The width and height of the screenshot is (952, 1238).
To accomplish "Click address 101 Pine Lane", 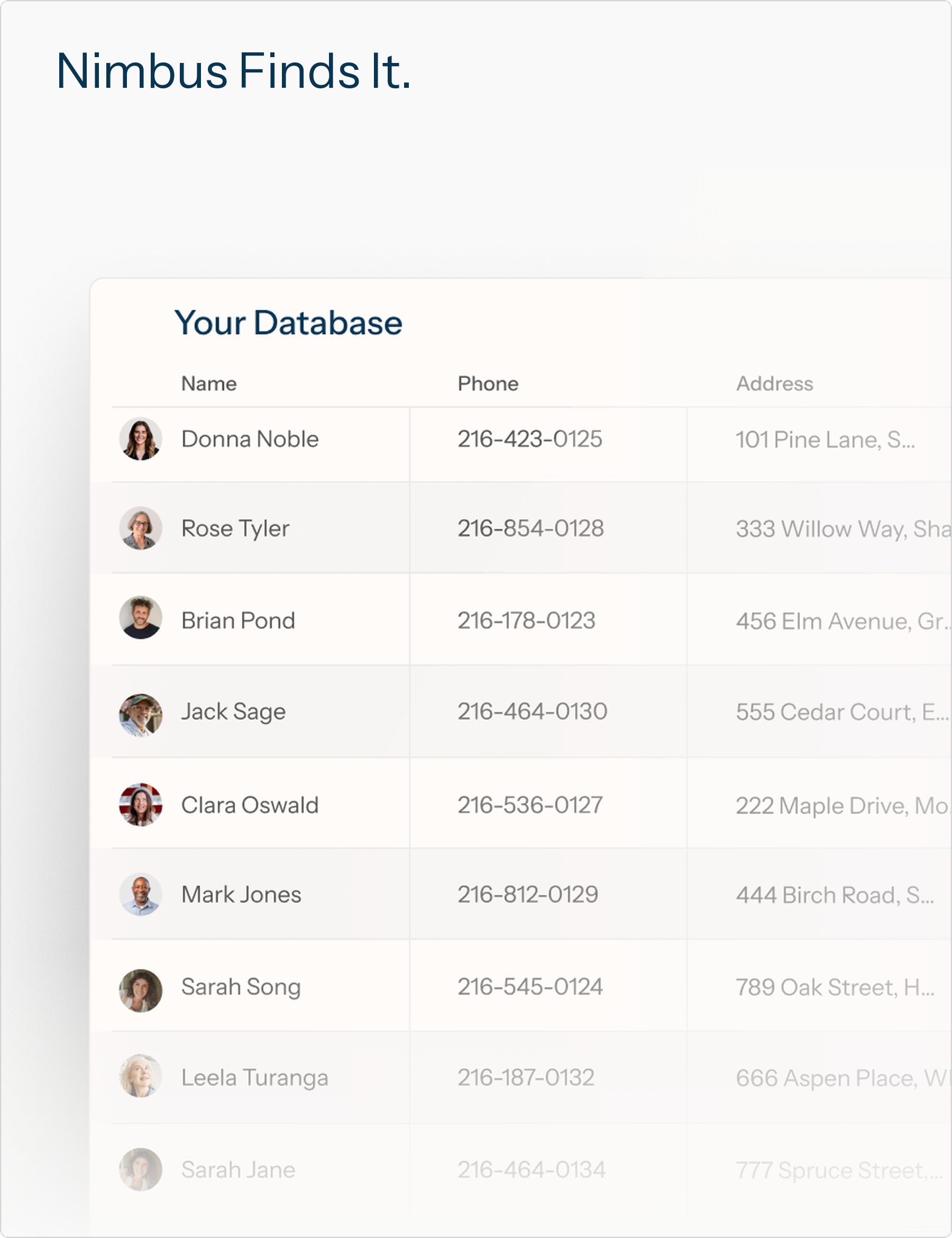I will tap(825, 440).
